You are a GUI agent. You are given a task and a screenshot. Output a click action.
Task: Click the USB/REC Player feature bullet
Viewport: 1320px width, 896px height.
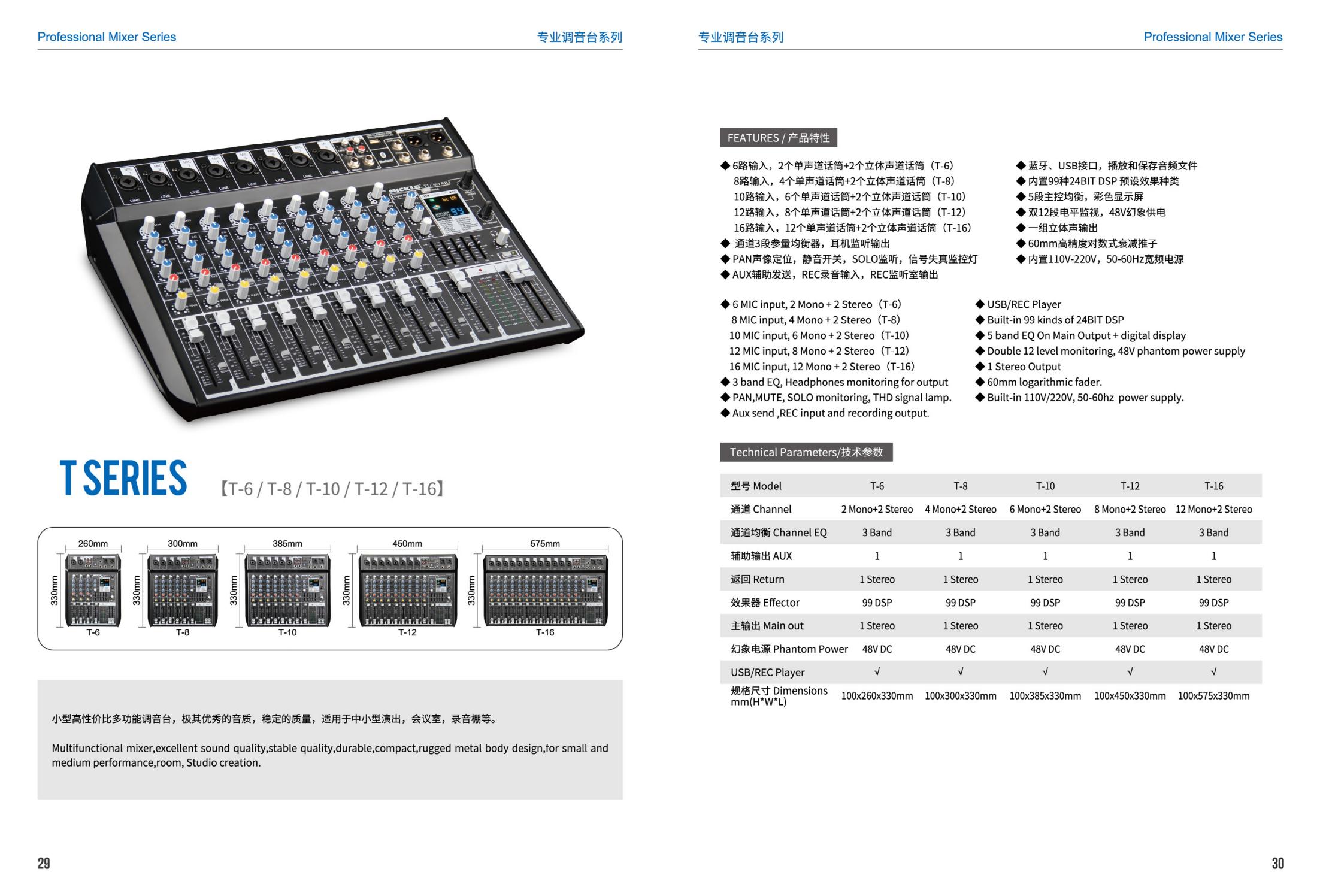coord(1018,304)
